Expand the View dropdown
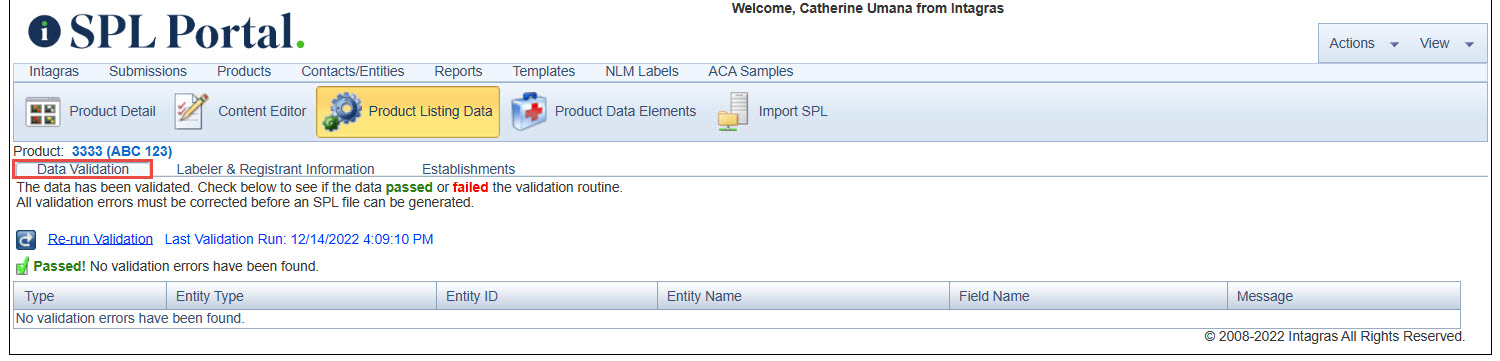Screen dimensions: 1500x361 tap(1447, 43)
